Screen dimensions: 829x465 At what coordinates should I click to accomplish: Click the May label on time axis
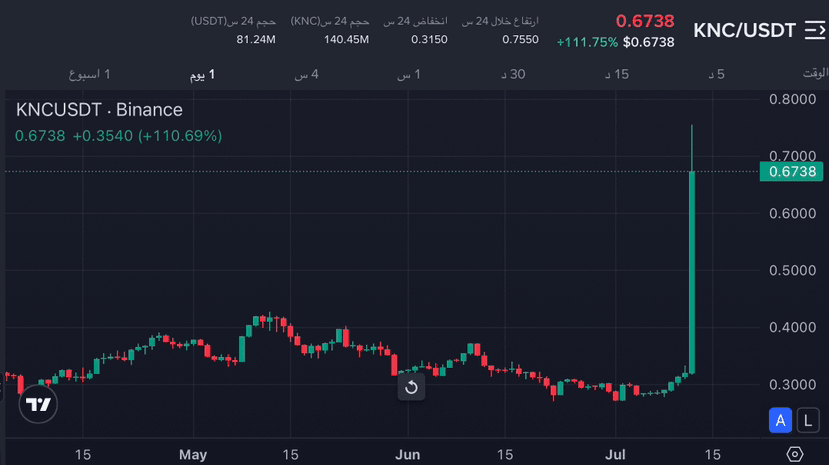(193, 454)
